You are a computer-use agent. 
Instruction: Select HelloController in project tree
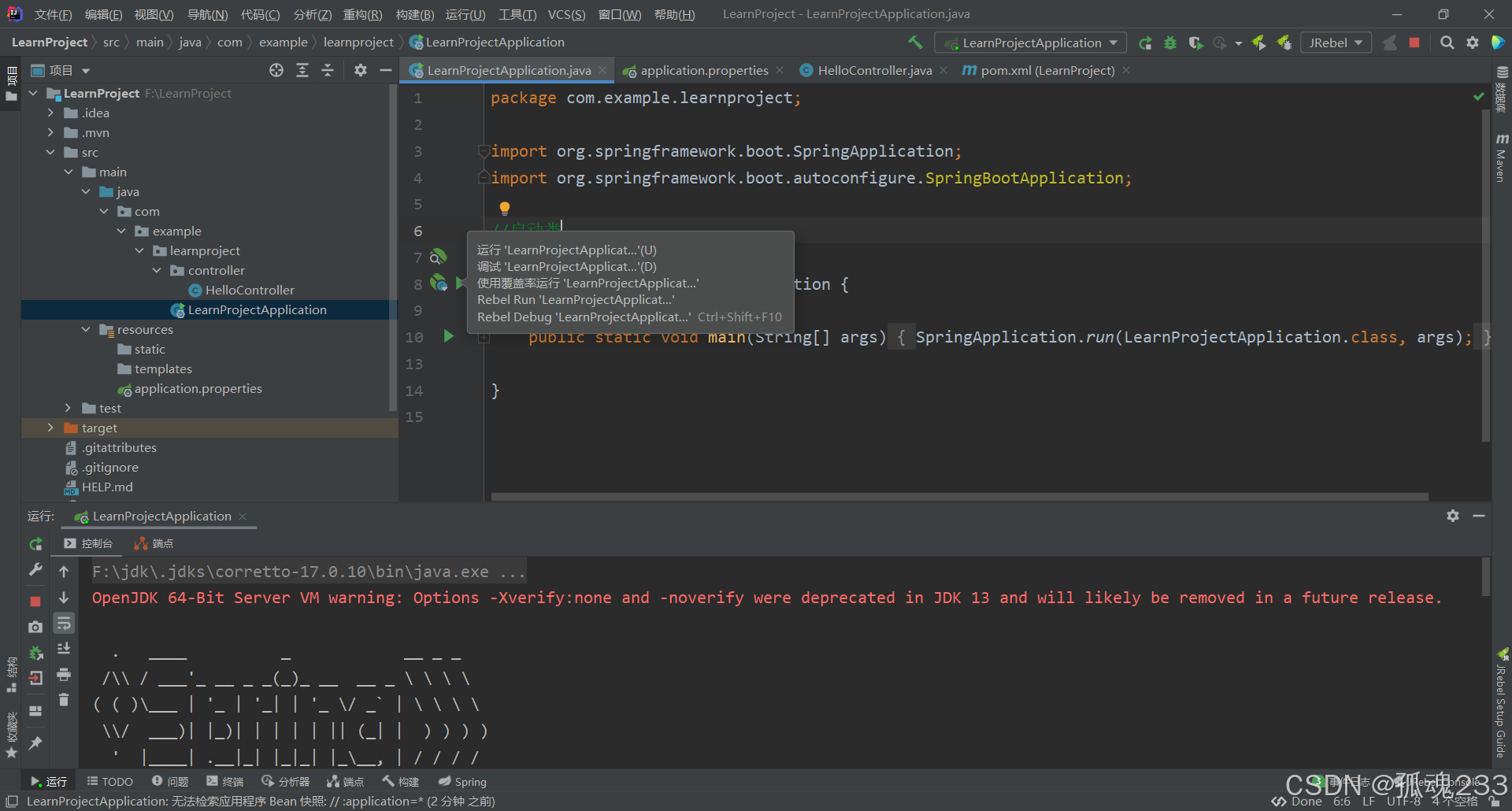250,291
